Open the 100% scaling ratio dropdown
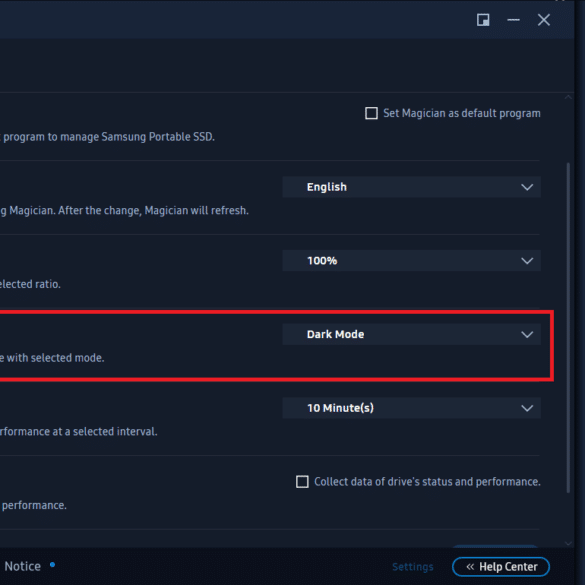The height and width of the screenshot is (585, 585). pos(412,260)
